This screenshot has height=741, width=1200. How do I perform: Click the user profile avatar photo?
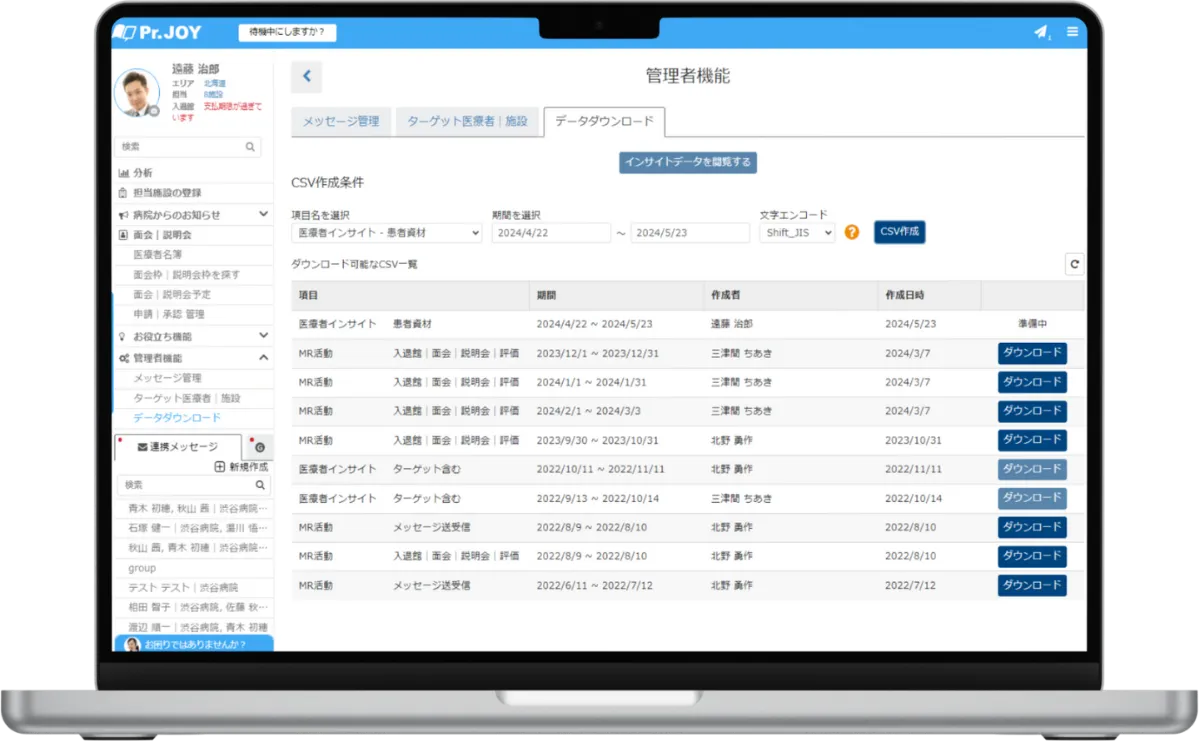[x=137, y=93]
